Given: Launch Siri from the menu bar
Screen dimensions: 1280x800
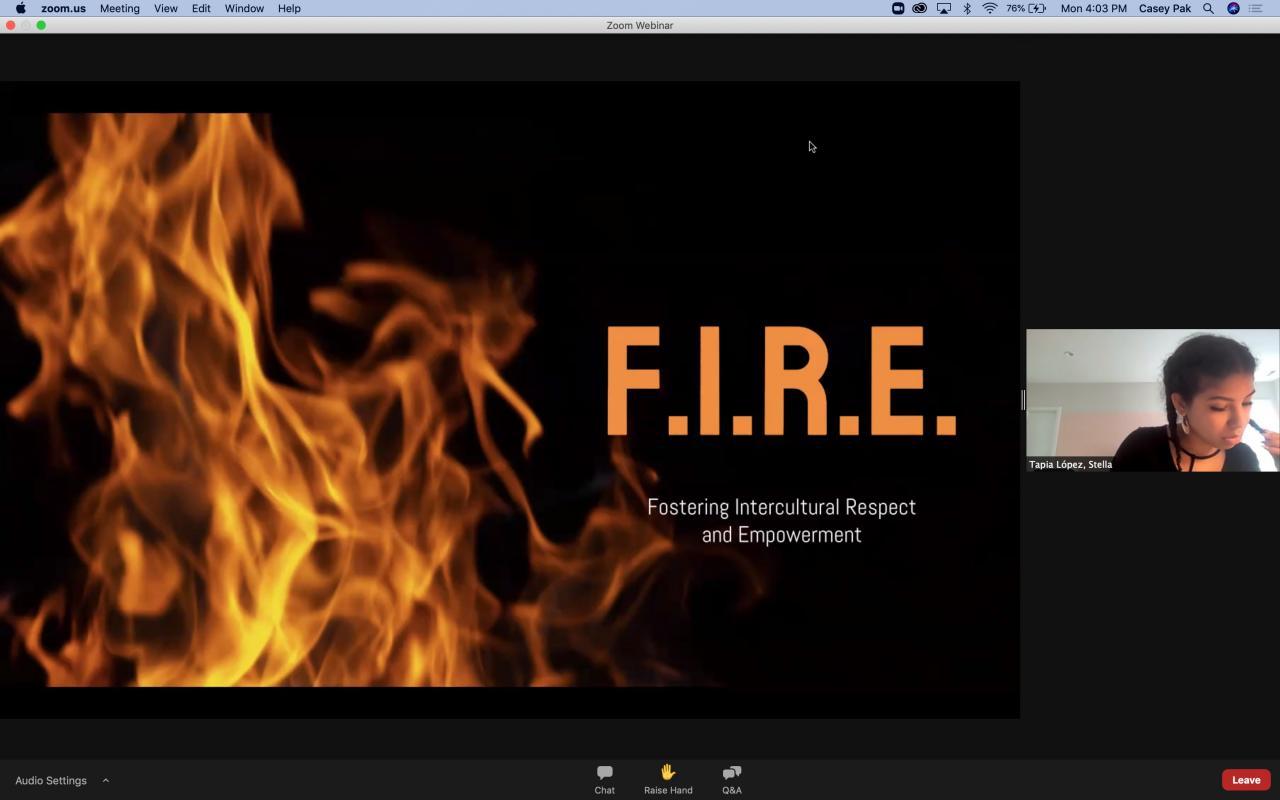Looking at the screenshot, I should coord(1233,8).
